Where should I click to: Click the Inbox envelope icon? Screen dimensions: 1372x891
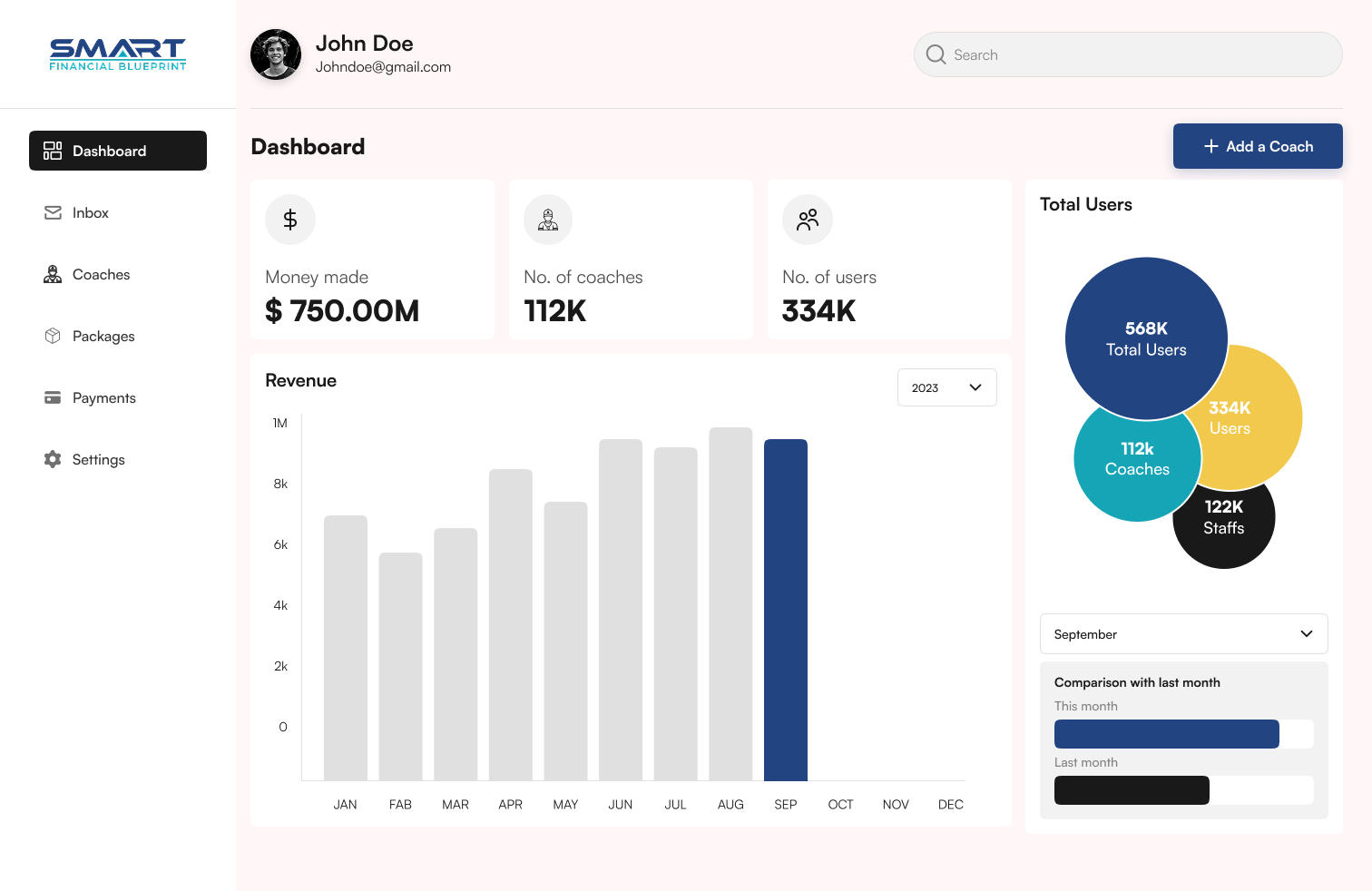[53, 213]
